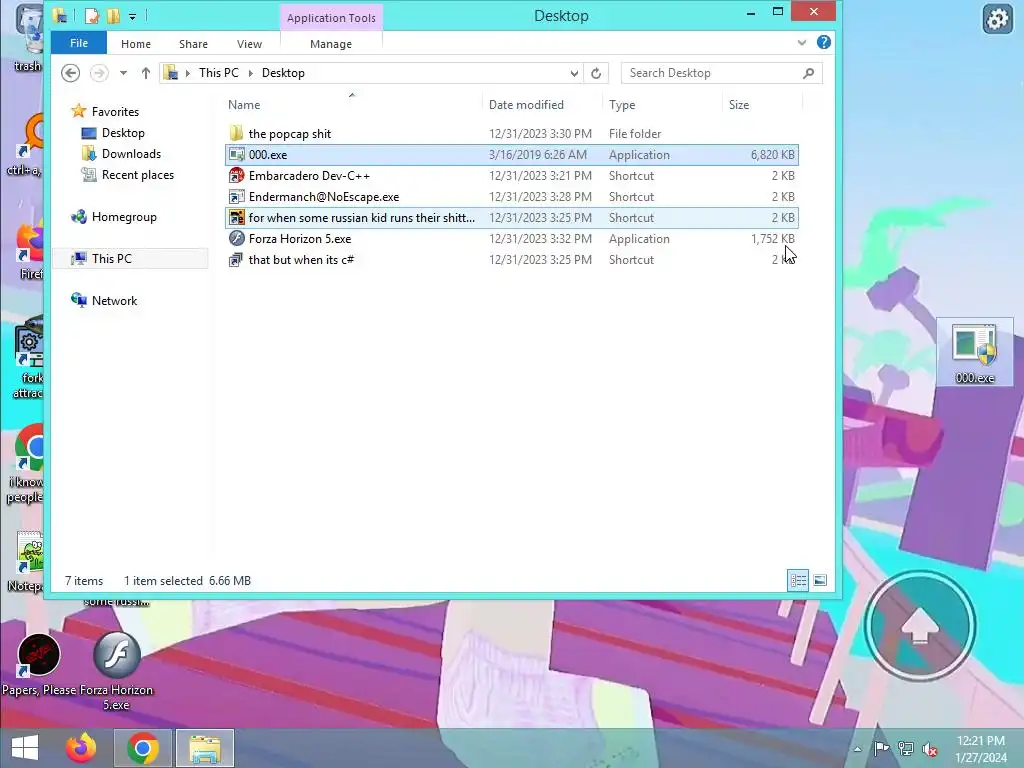This screenshot has height=768, width=1024.
Task: Open the settings gear on the desktop corner
Action: click(x=997, y=19)
